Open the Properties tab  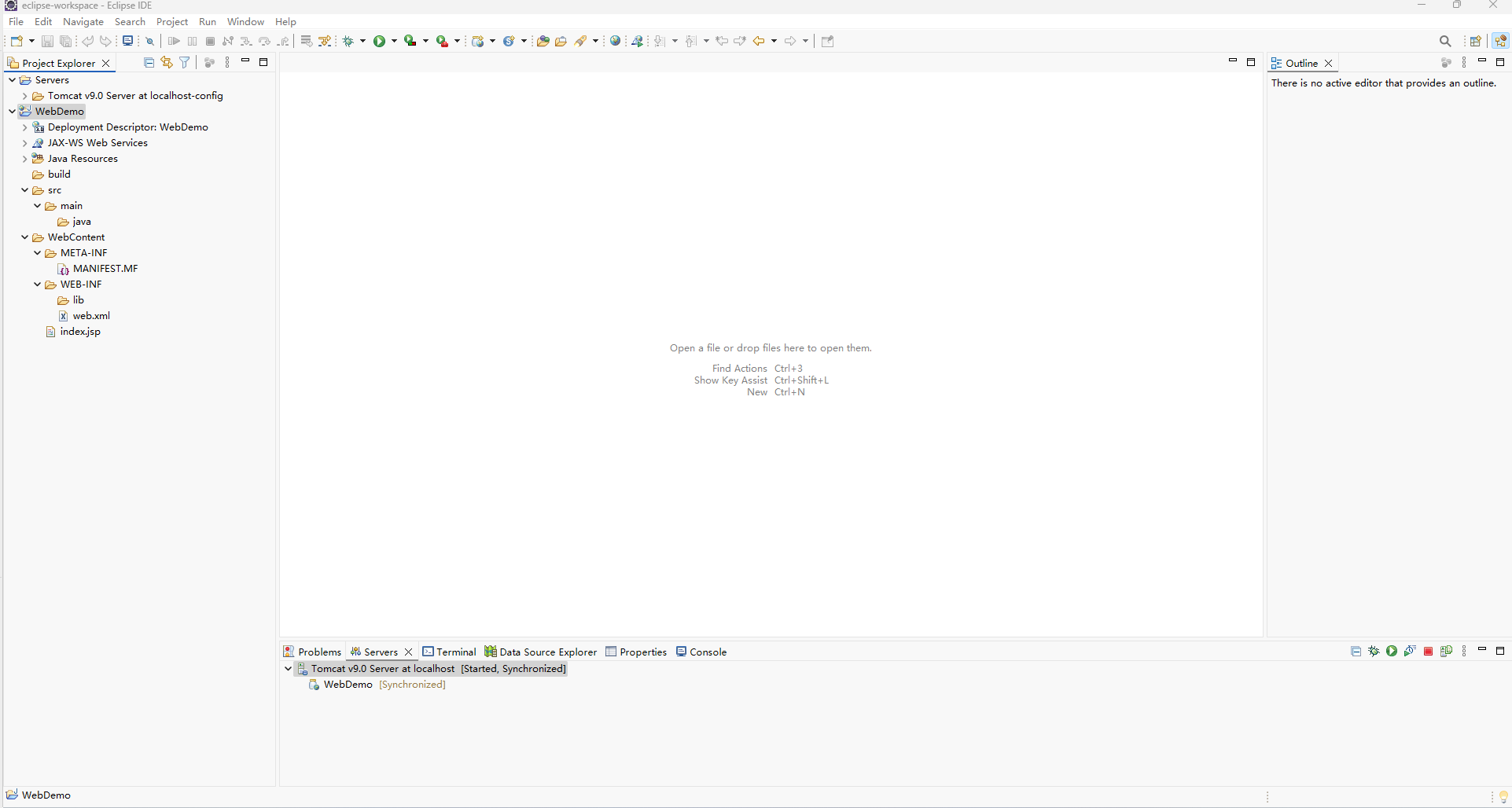click(636, 652)
